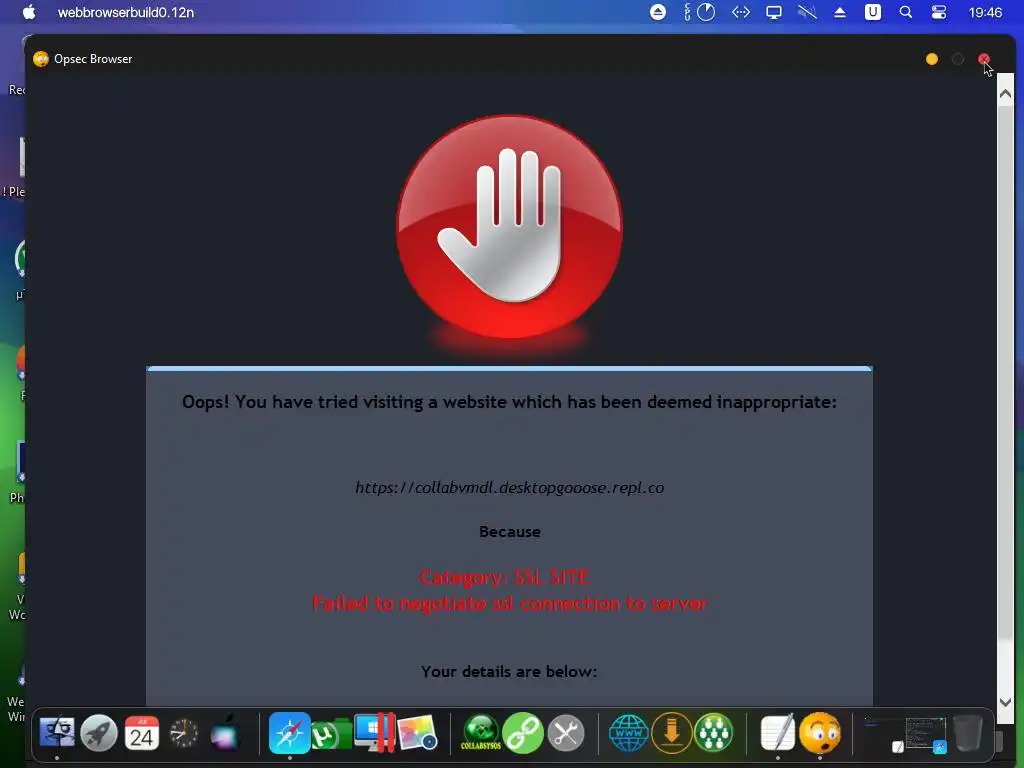Open the green chain link icon
1024x768 pixels.
click(x=523, y=733)
